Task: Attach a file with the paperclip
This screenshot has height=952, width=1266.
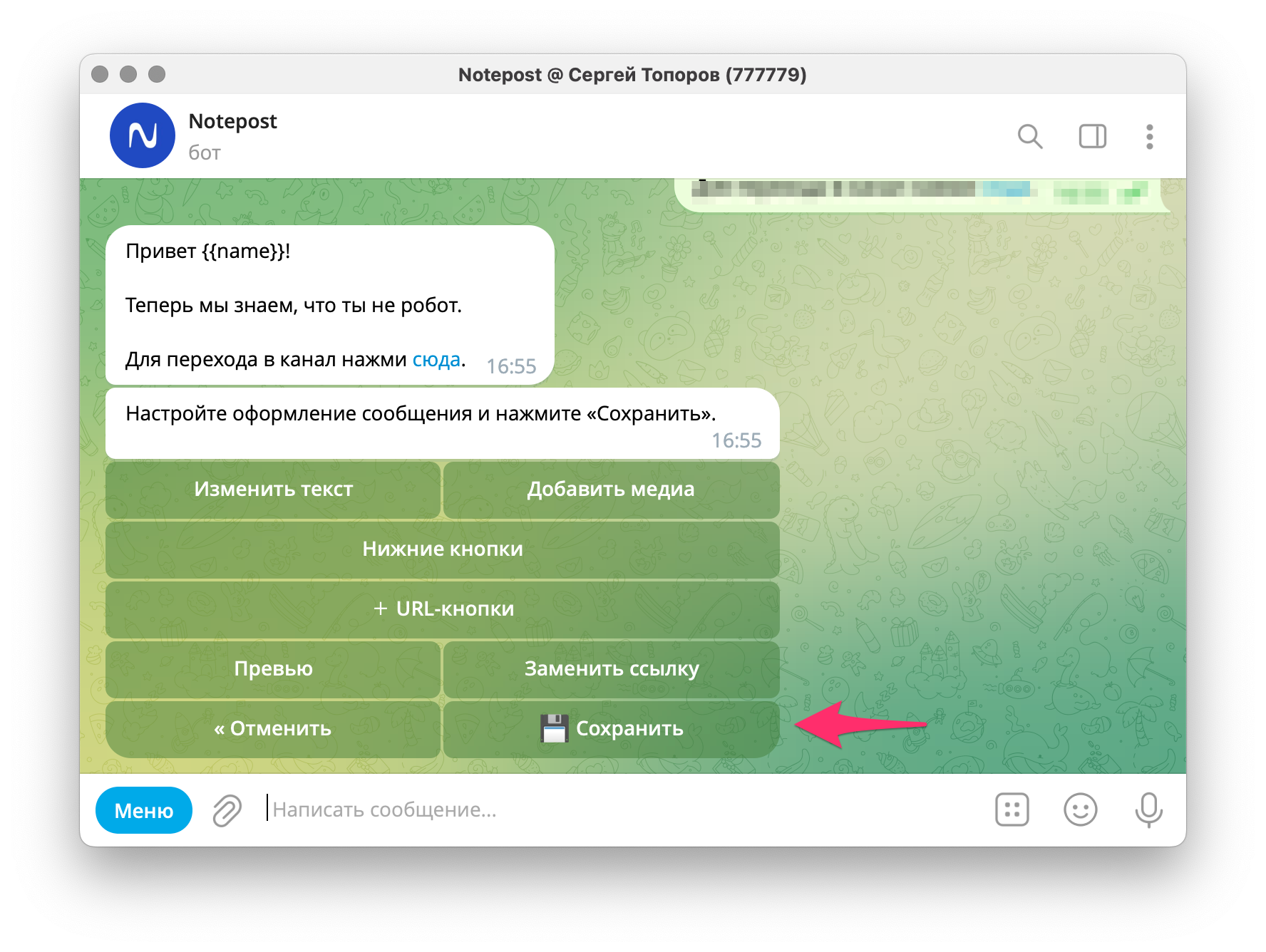Action: (227, 810)
